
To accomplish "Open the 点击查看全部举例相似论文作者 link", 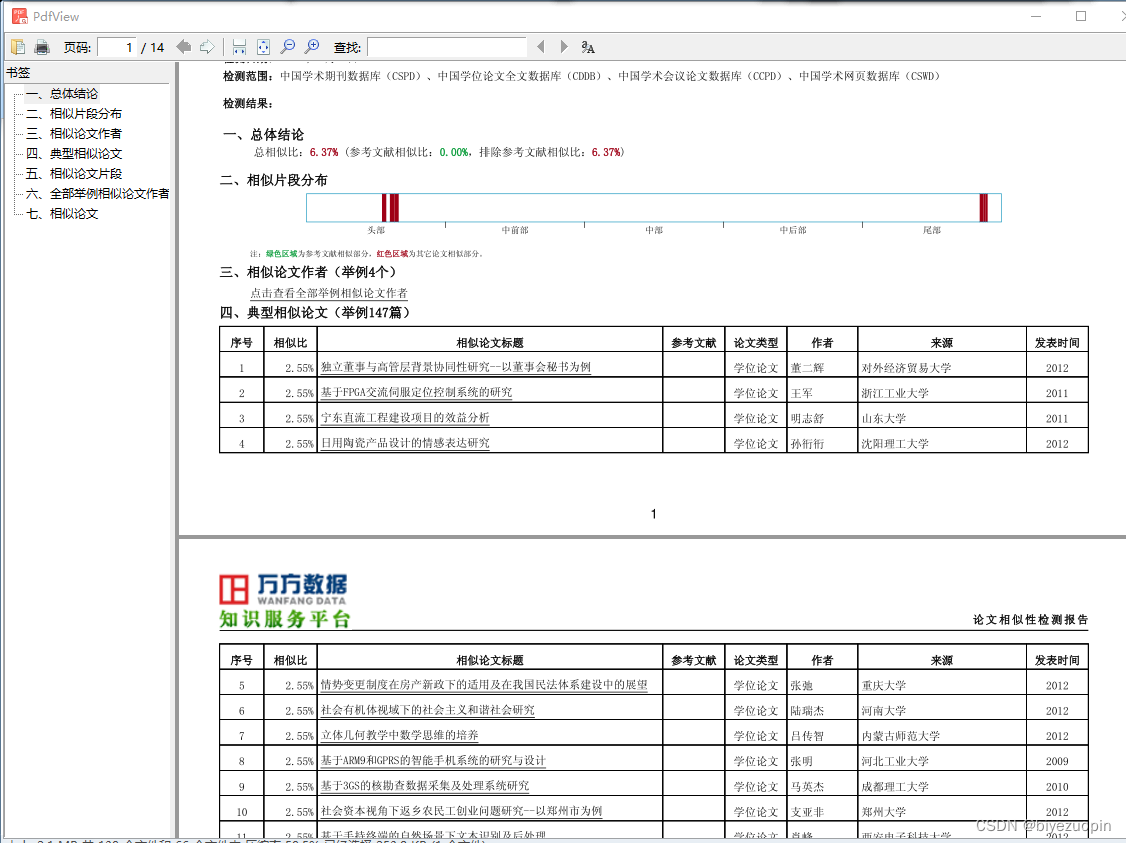I will 325,292.
